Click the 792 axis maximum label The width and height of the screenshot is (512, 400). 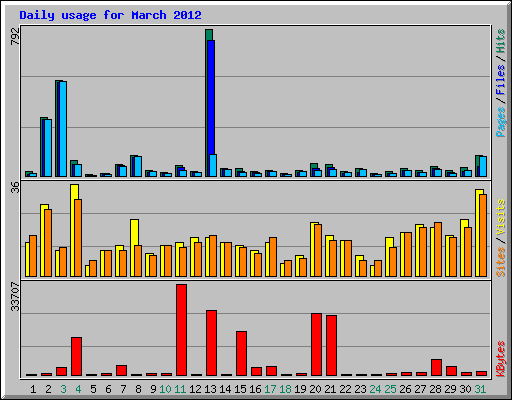tap(15, 36)
